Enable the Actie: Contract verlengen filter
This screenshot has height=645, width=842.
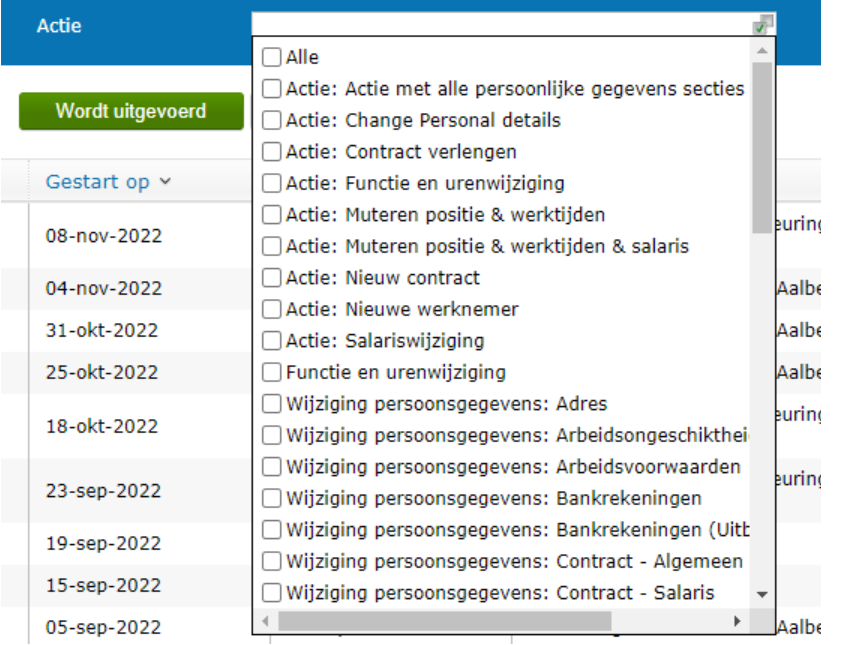pyautogui.click(x=270, y=152)
